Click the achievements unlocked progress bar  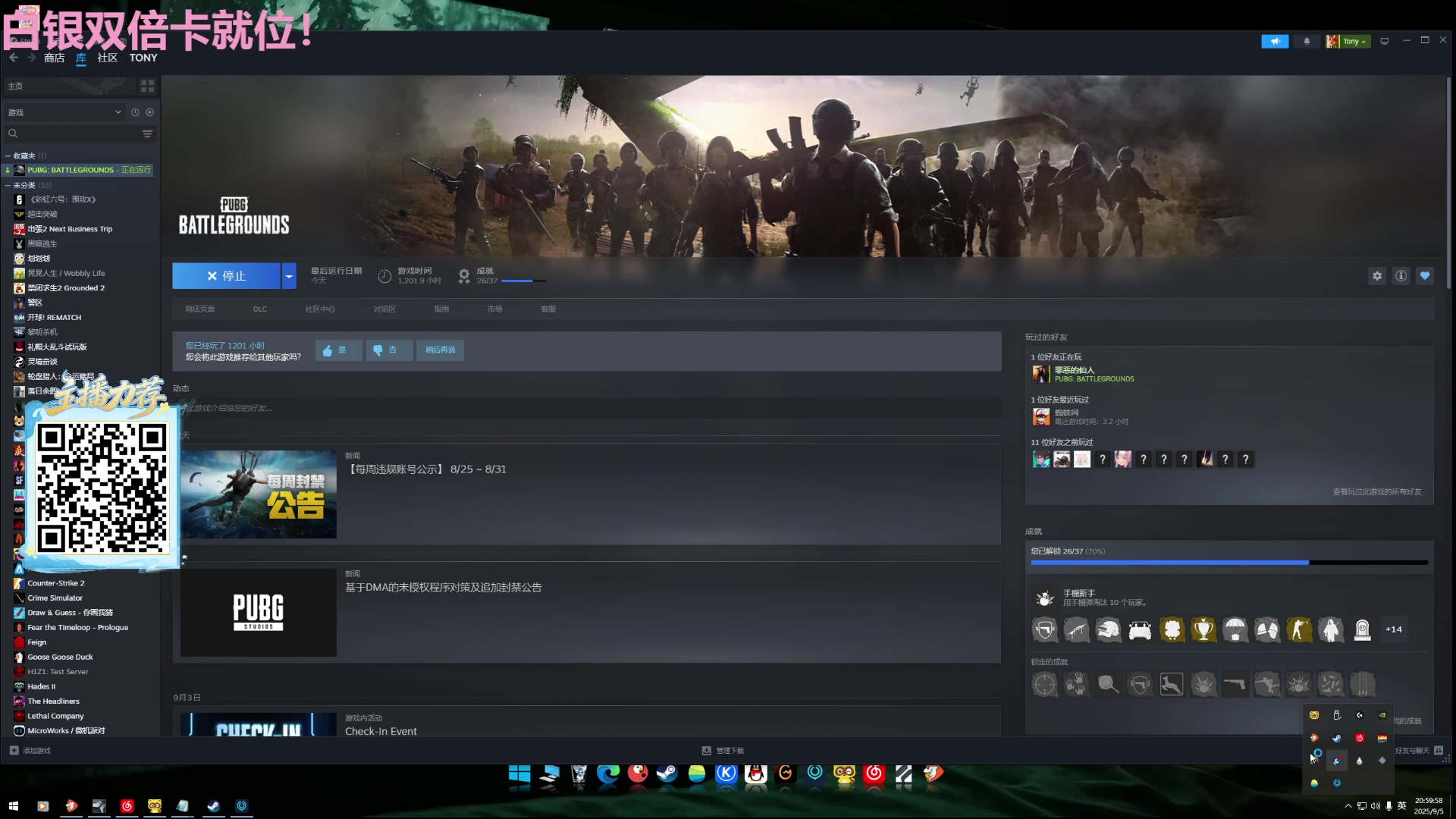coord(1229,563)
